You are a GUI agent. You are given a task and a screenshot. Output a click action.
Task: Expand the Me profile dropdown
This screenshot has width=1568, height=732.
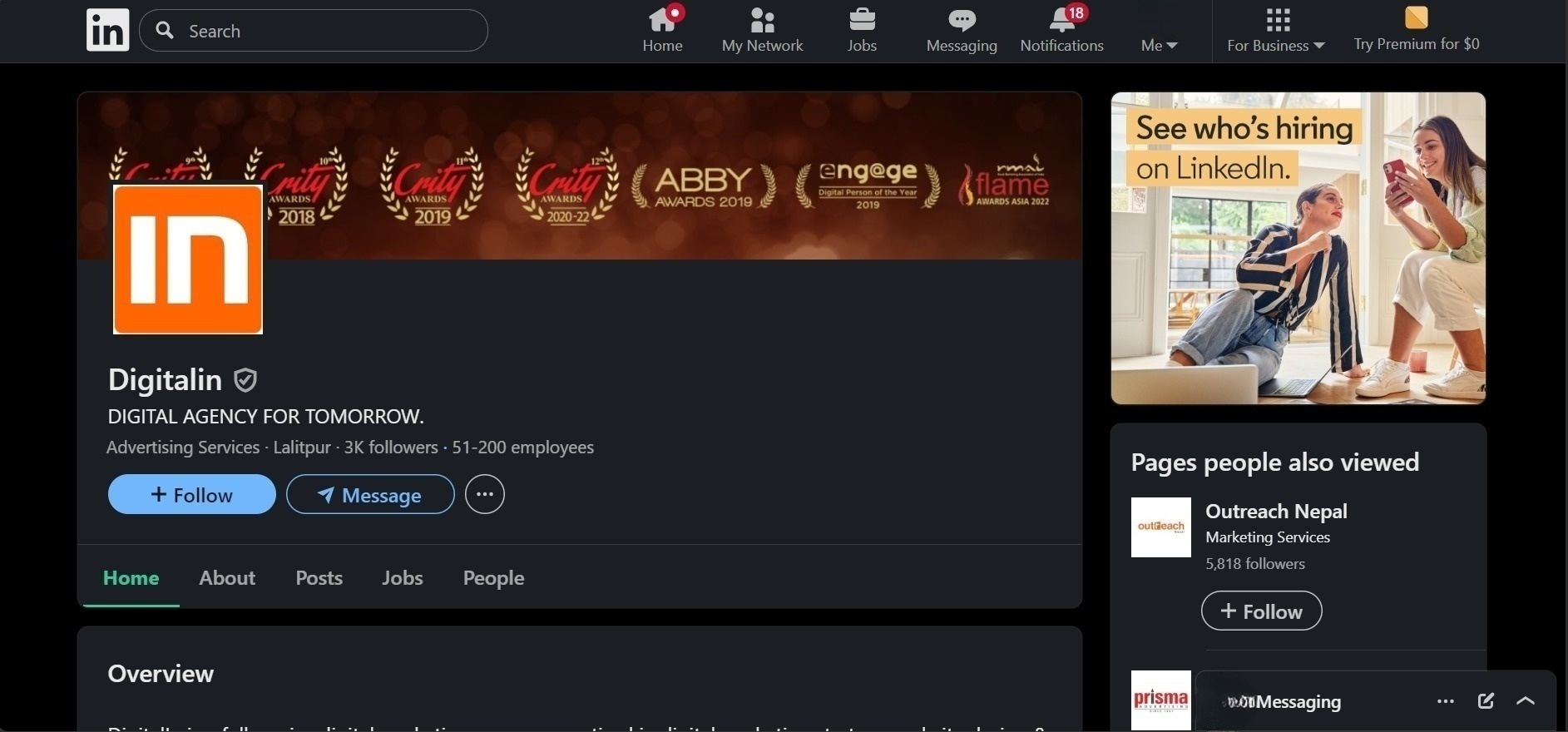(x=1159, y=45)
